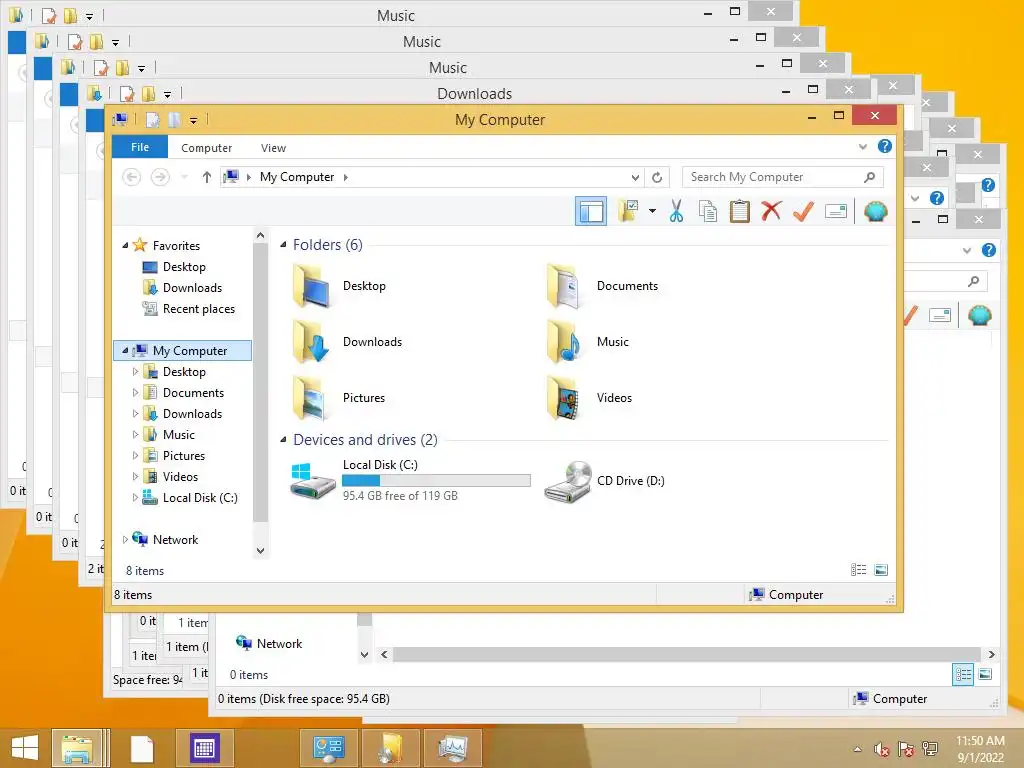Click horizontal scrollbar in rear window
Viewport: 1024px width, 768px height.
pos(687,654)
